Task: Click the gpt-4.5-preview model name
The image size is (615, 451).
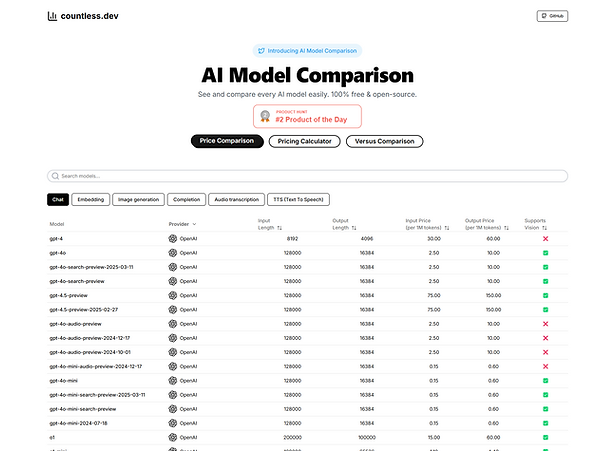Action: [69, 295]
